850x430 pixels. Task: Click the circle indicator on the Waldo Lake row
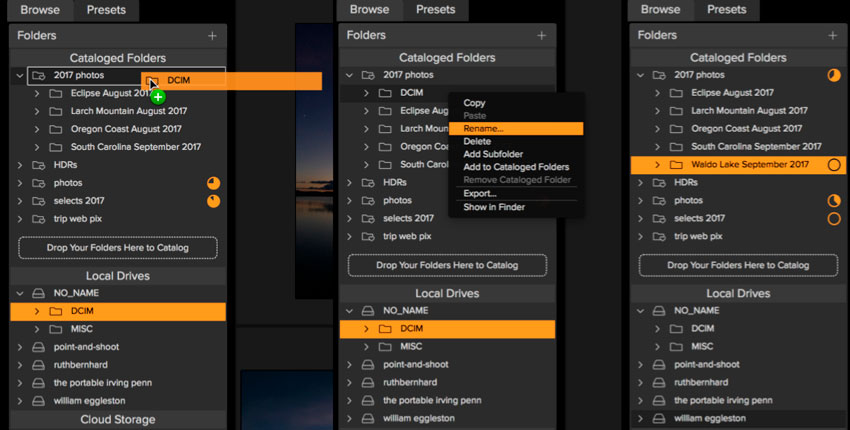click(x=834, y=165)
